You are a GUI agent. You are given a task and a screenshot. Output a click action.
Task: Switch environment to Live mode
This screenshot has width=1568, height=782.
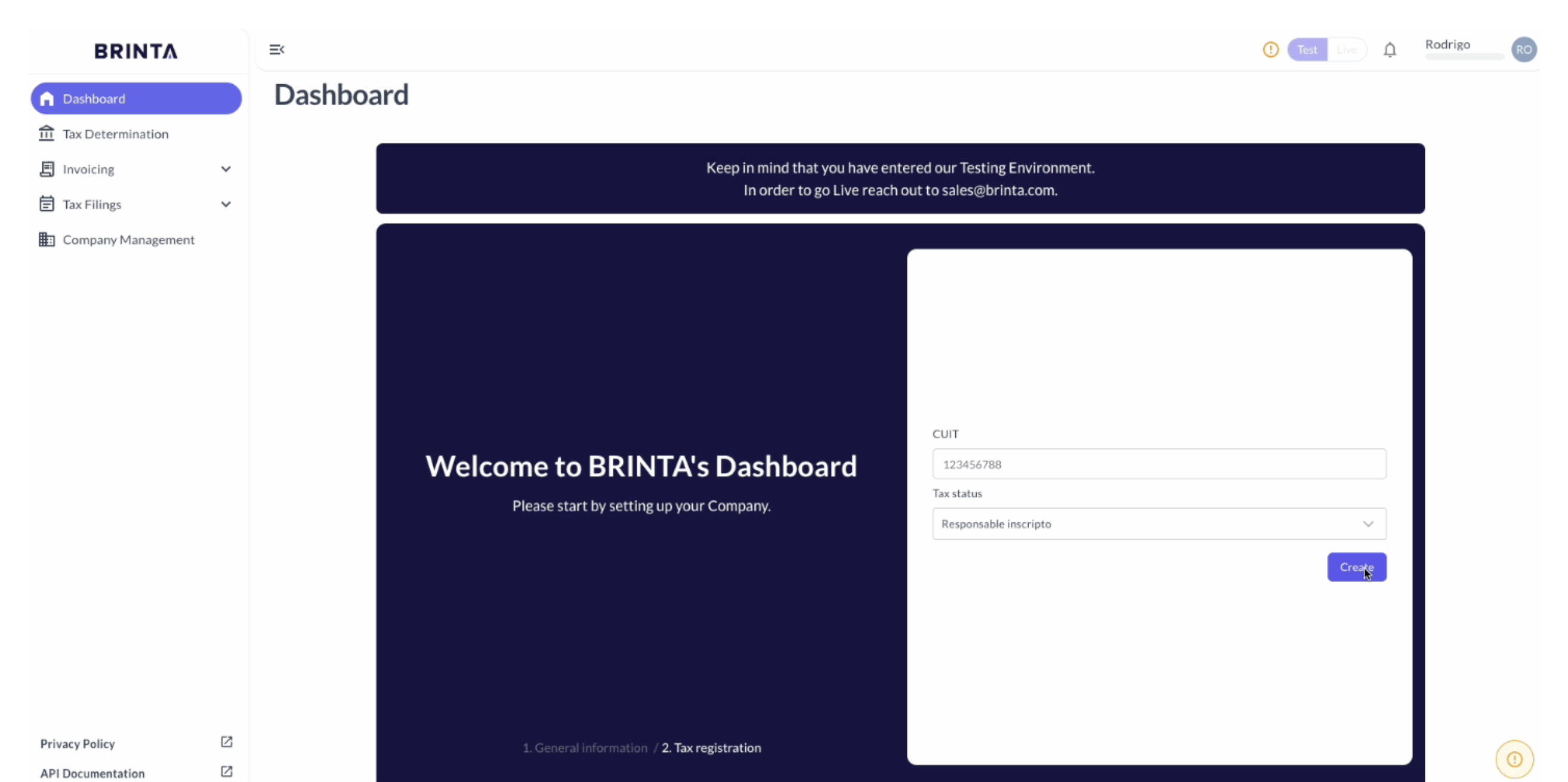1347,50
